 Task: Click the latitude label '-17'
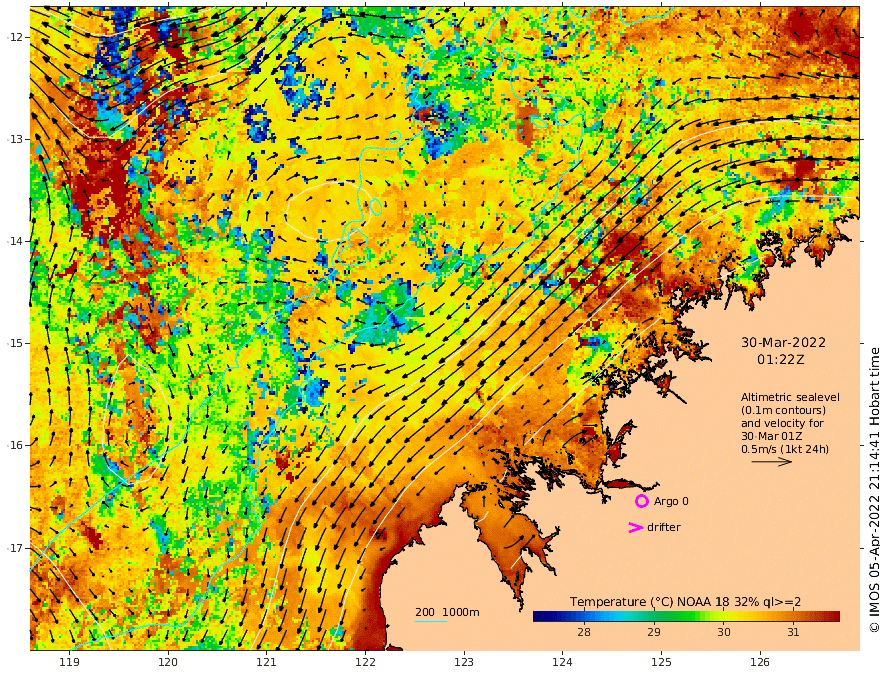pos(15,548)
